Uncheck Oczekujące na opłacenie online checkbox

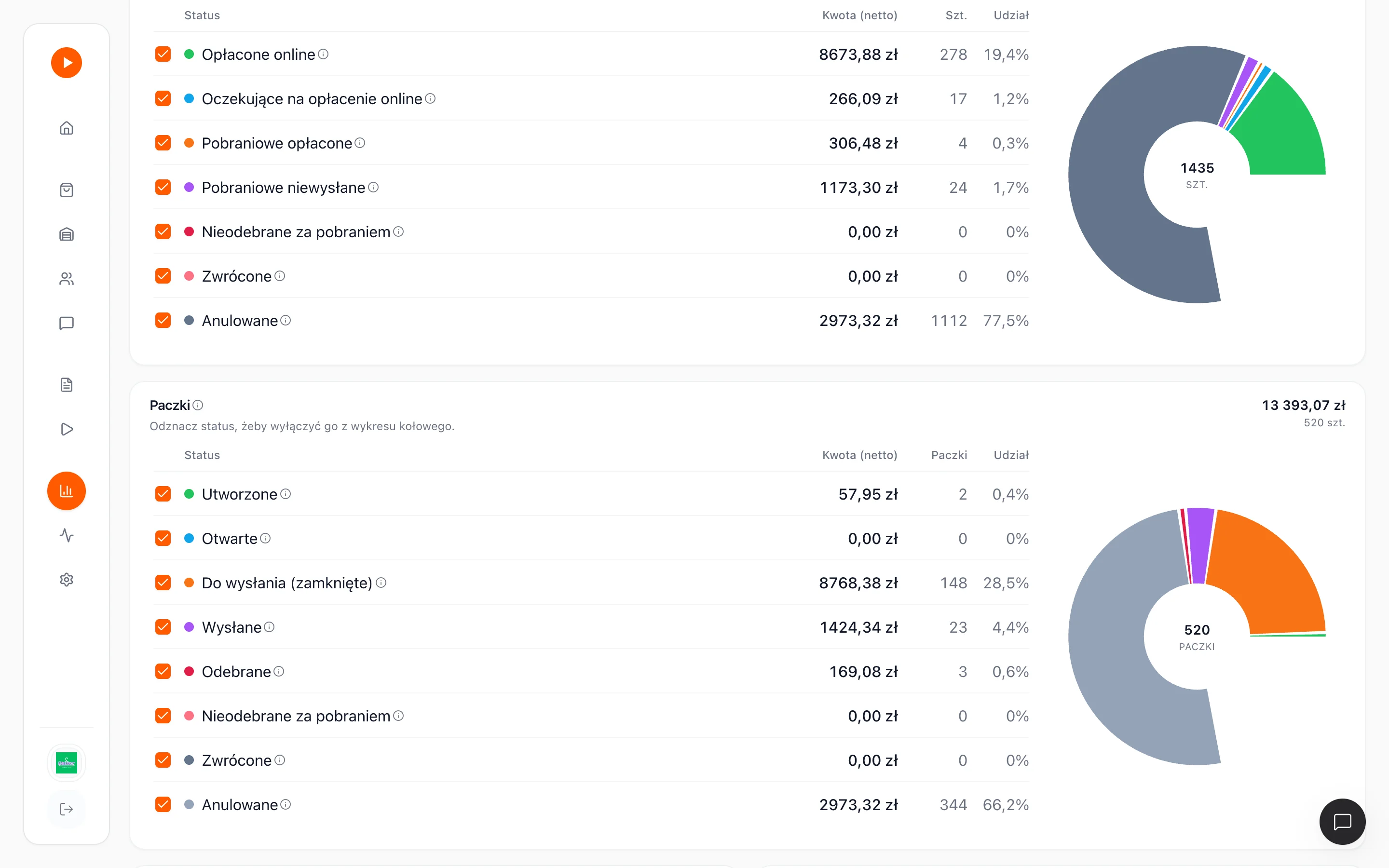(163, 98)
